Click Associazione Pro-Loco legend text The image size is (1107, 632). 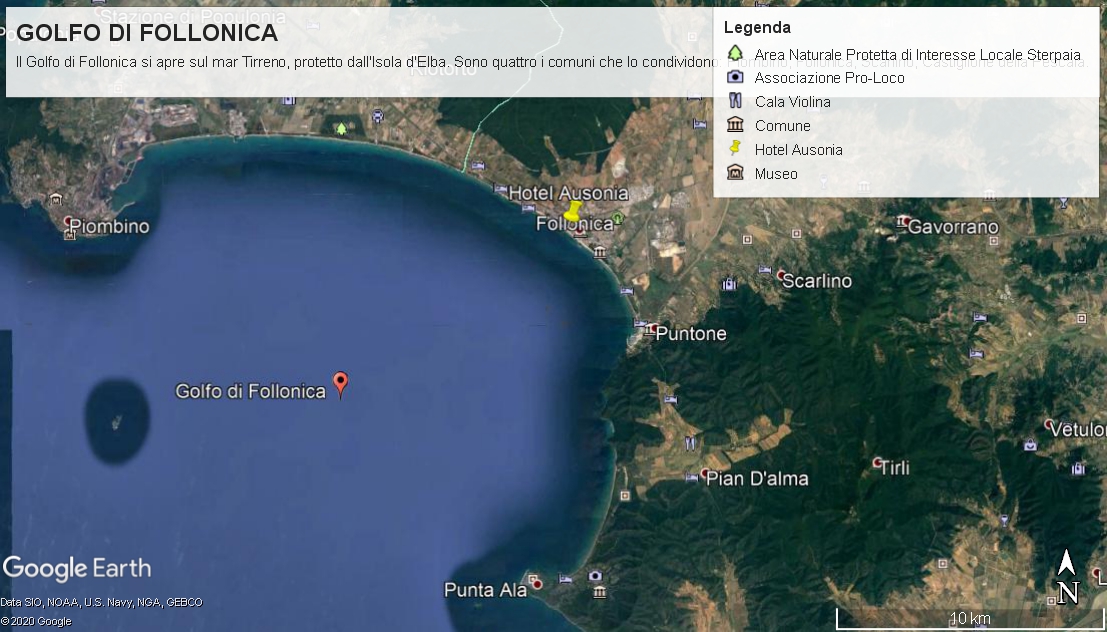coord(830,78)
